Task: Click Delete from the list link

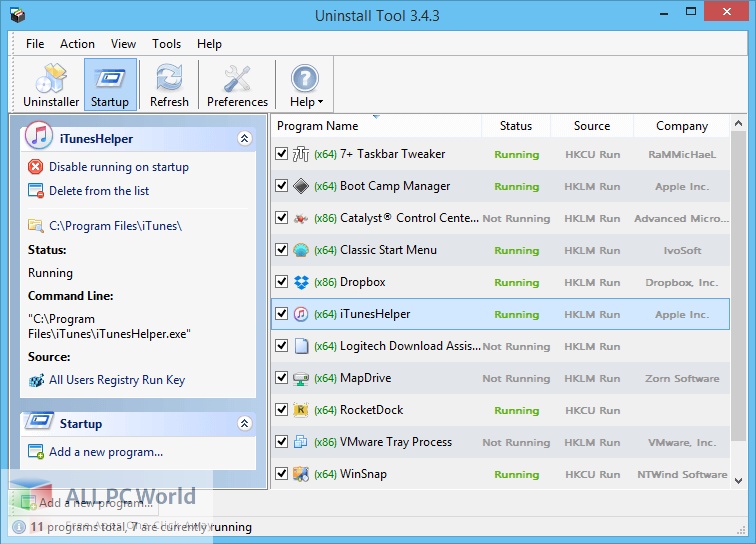Action: 99,191
